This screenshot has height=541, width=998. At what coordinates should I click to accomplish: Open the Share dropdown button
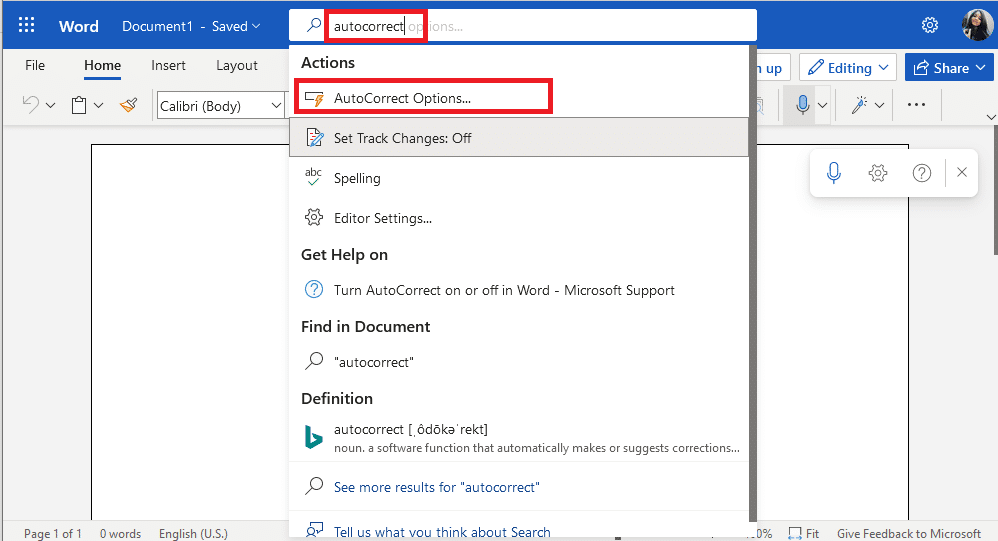coord(949,67)
